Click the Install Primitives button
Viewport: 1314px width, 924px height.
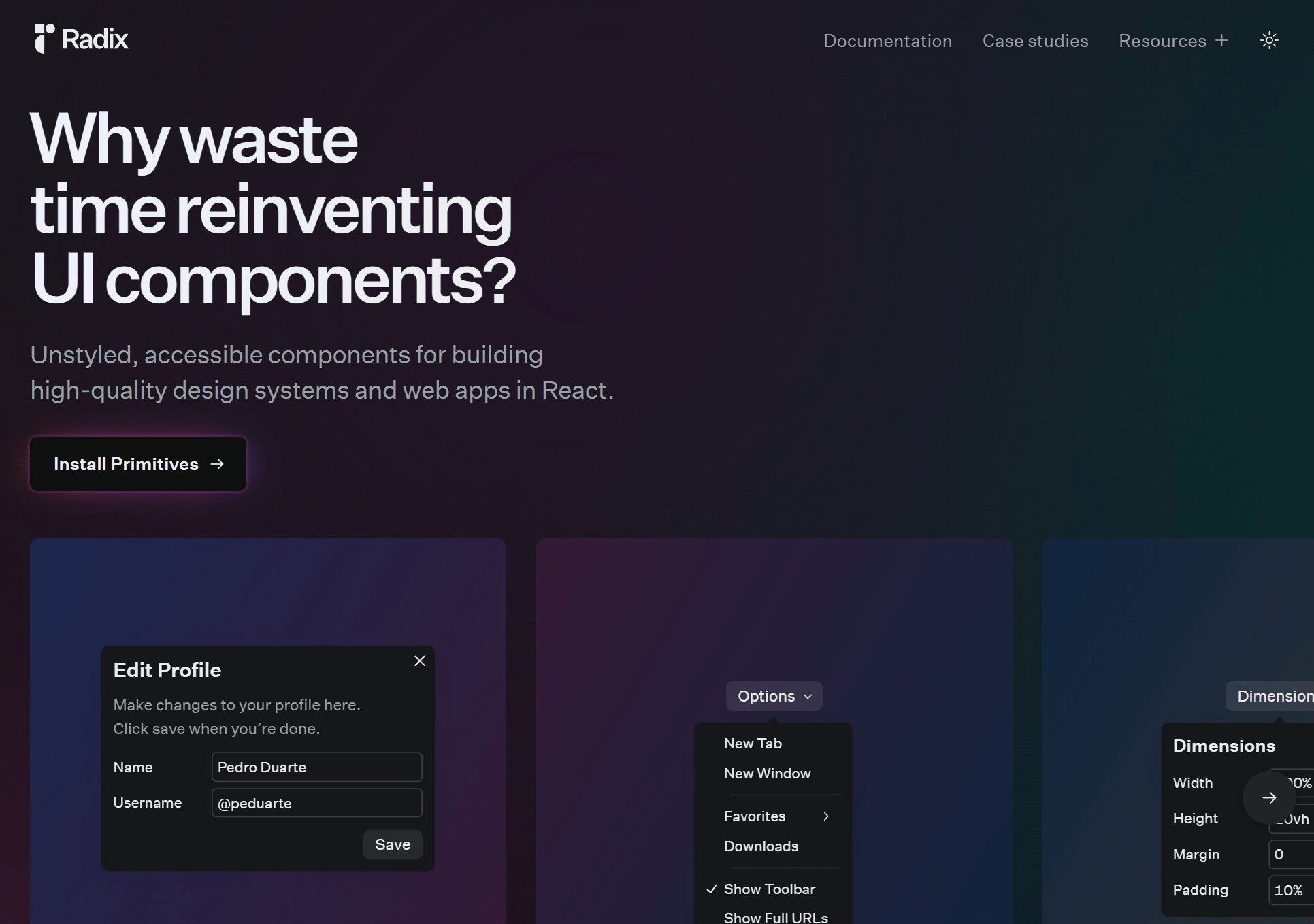(x=138, y=463)
